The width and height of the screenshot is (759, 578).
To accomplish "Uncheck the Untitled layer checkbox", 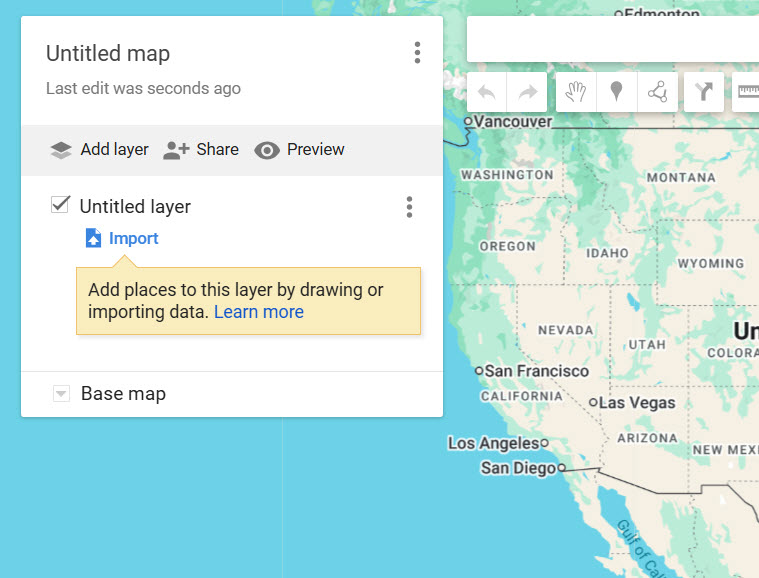I will (61, 205).
